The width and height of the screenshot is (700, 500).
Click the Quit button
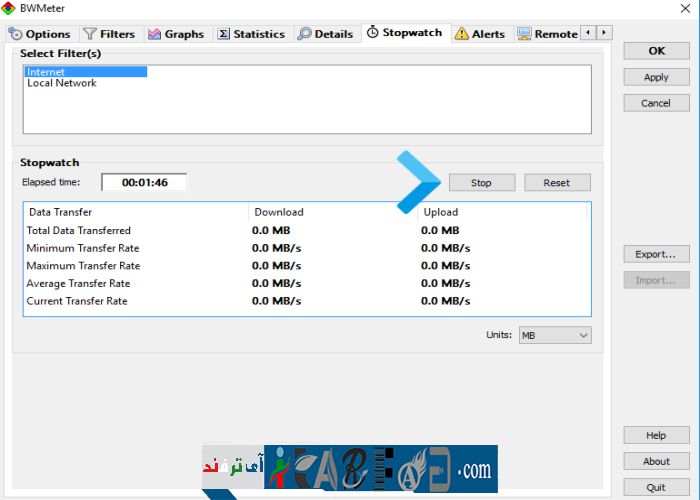tap(656, 488)
